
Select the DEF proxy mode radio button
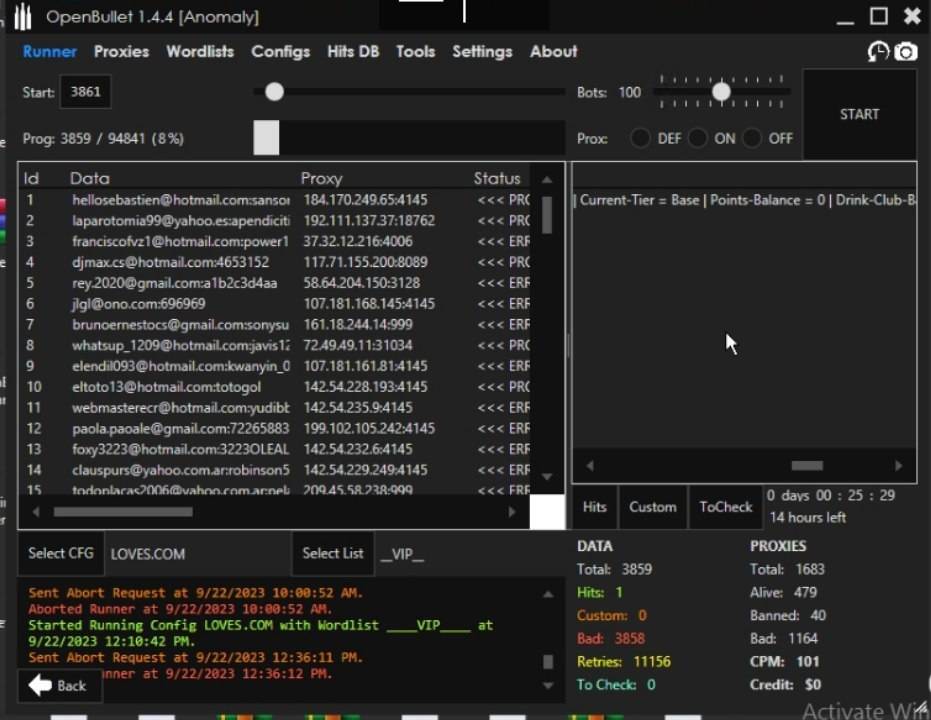point(640,138)
